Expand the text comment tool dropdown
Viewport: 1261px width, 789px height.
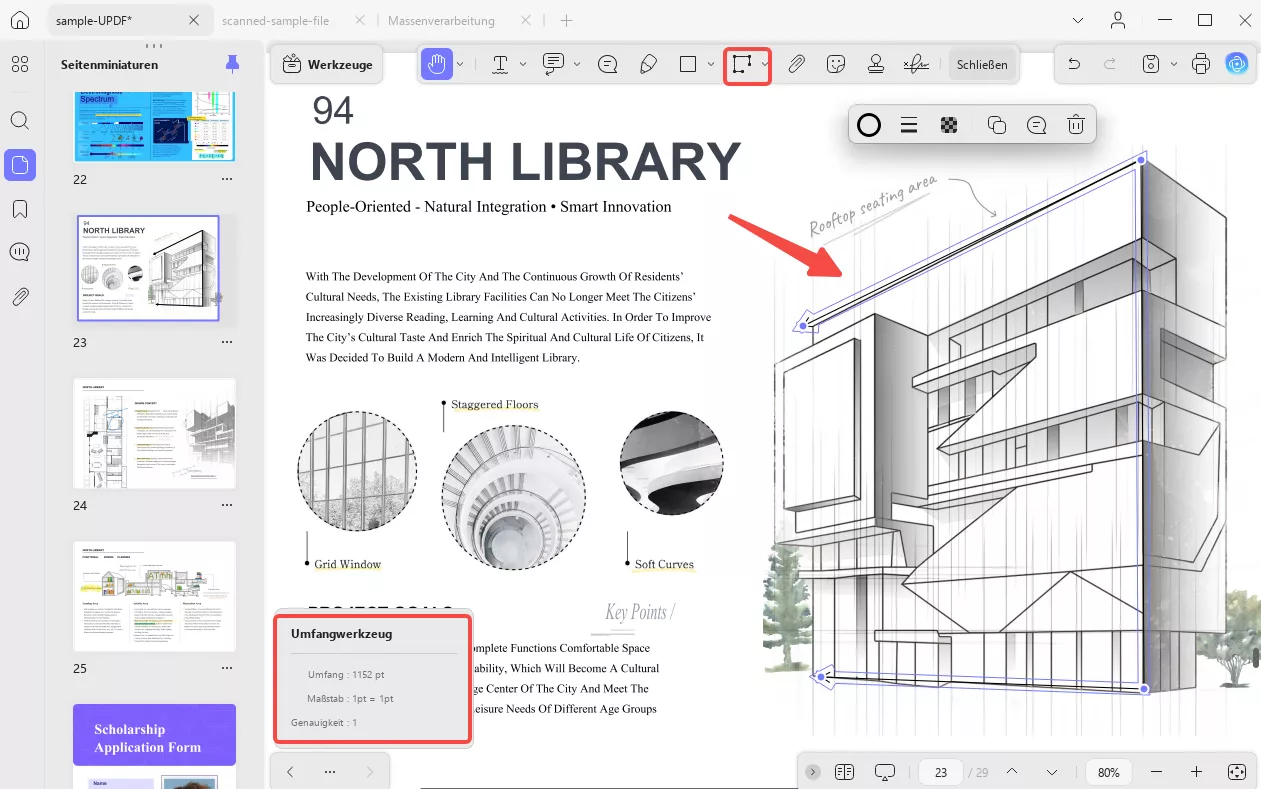(577, 64)
